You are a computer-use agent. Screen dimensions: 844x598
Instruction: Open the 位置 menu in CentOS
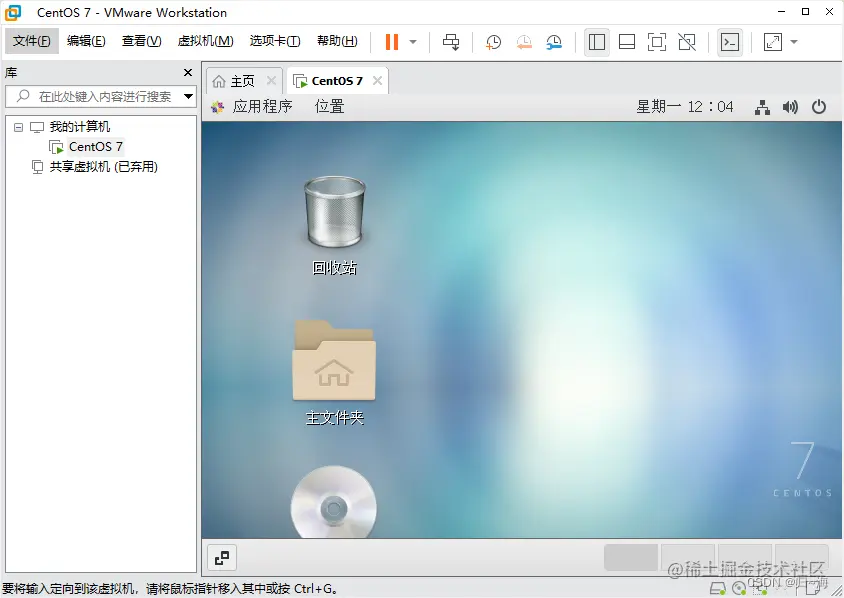click(329, 107)
